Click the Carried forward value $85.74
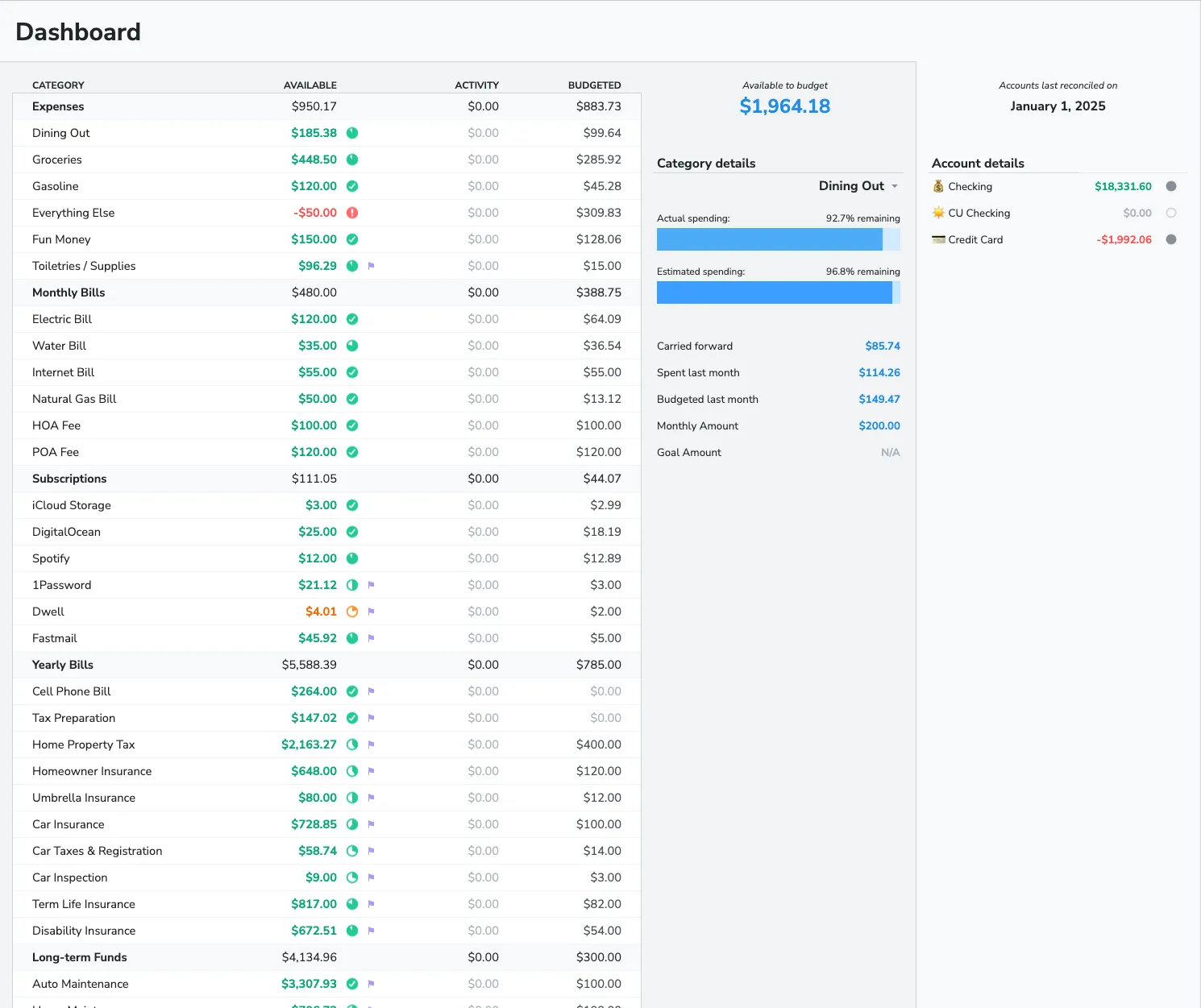1201x1008 pixels. [883, 346]
